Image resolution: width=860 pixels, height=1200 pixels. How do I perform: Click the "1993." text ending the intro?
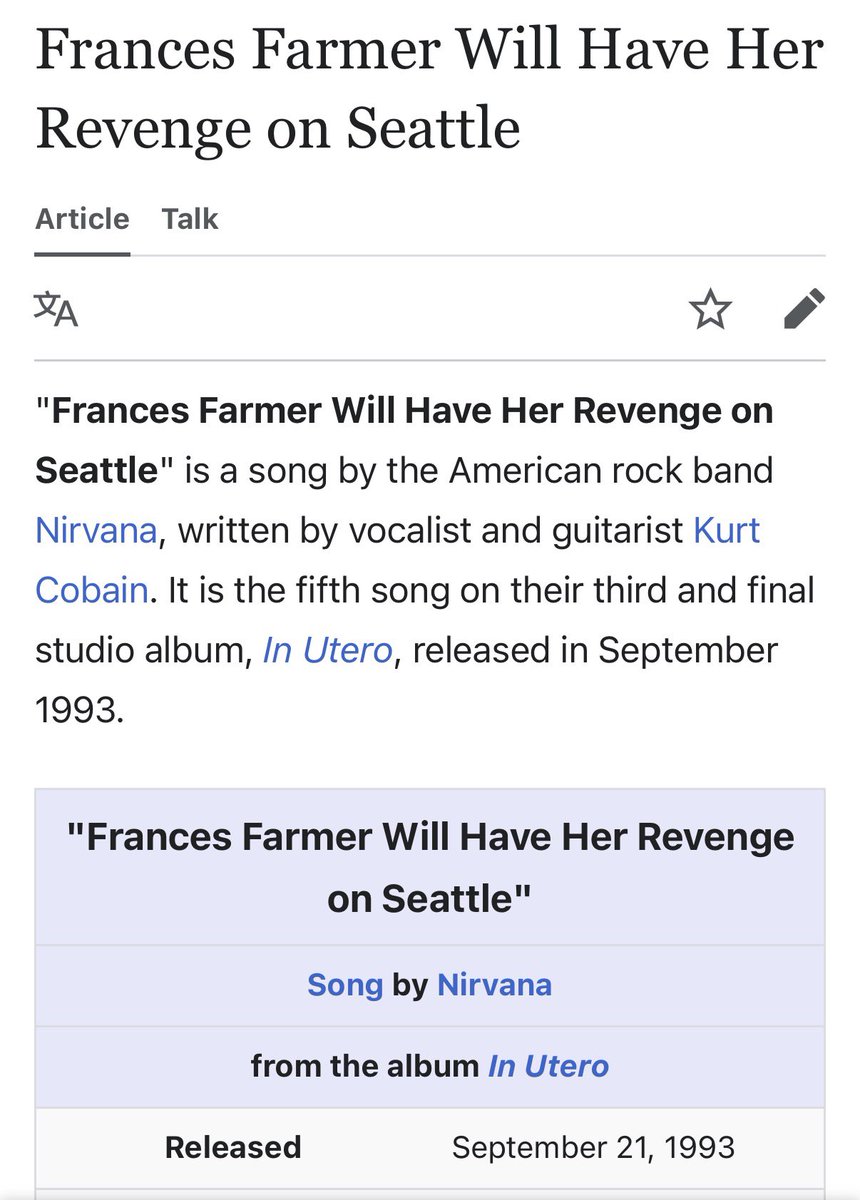coord(80,710)
